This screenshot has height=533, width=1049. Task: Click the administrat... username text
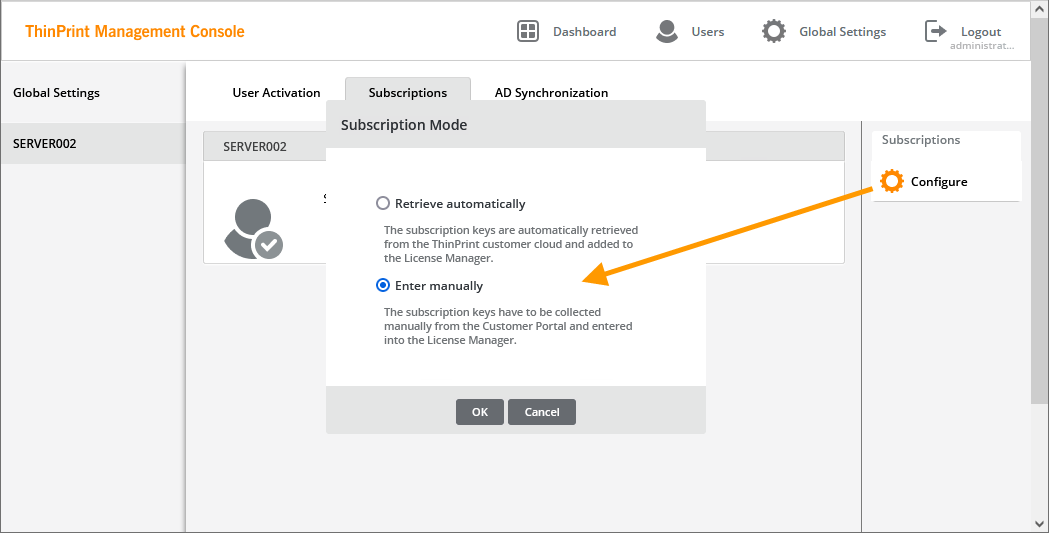[x=981, y=46]
